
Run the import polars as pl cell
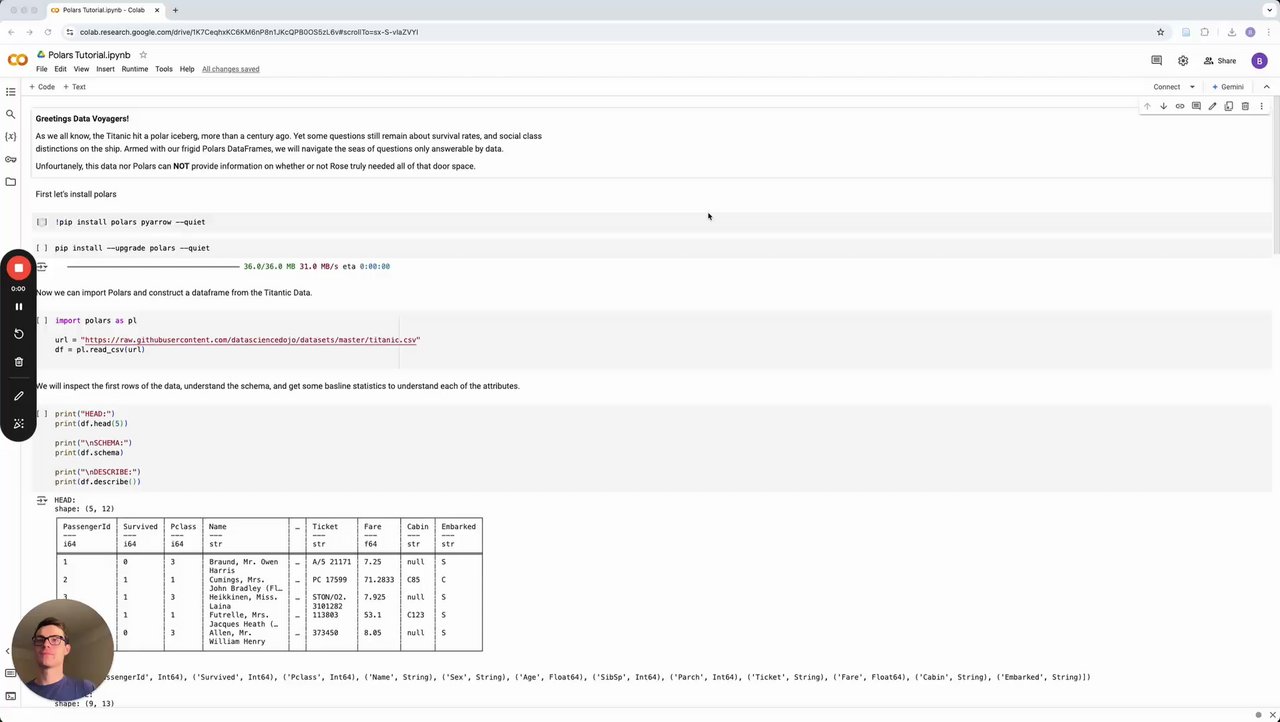[42, 321]
